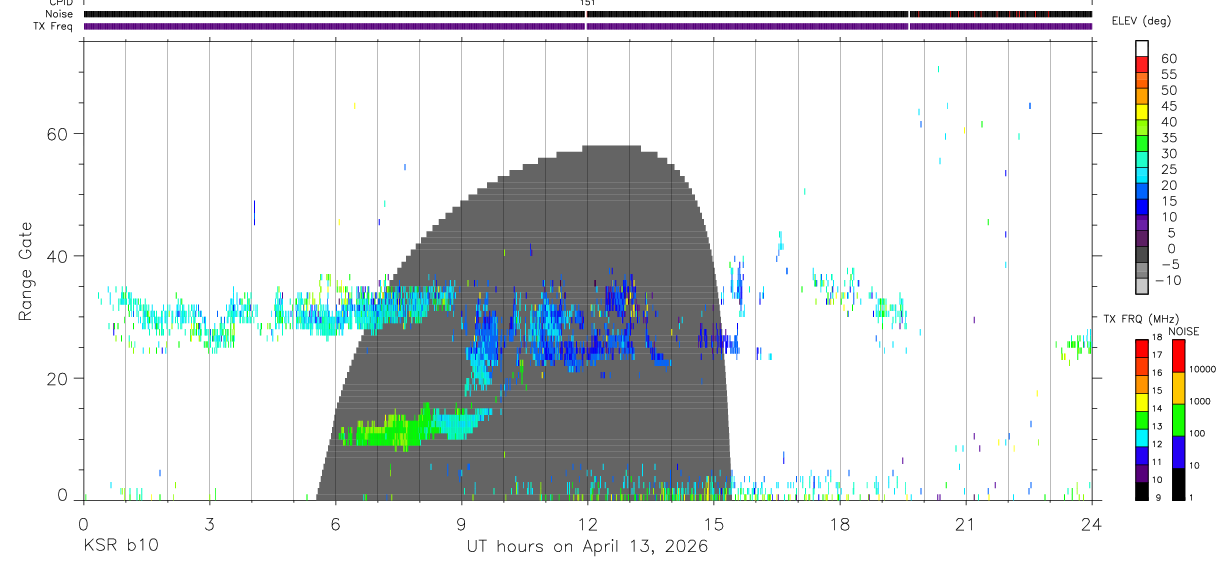Select the white top swatch of the ELEV bar
Screen dimensions: 1228x567
tap(1143, 49)
